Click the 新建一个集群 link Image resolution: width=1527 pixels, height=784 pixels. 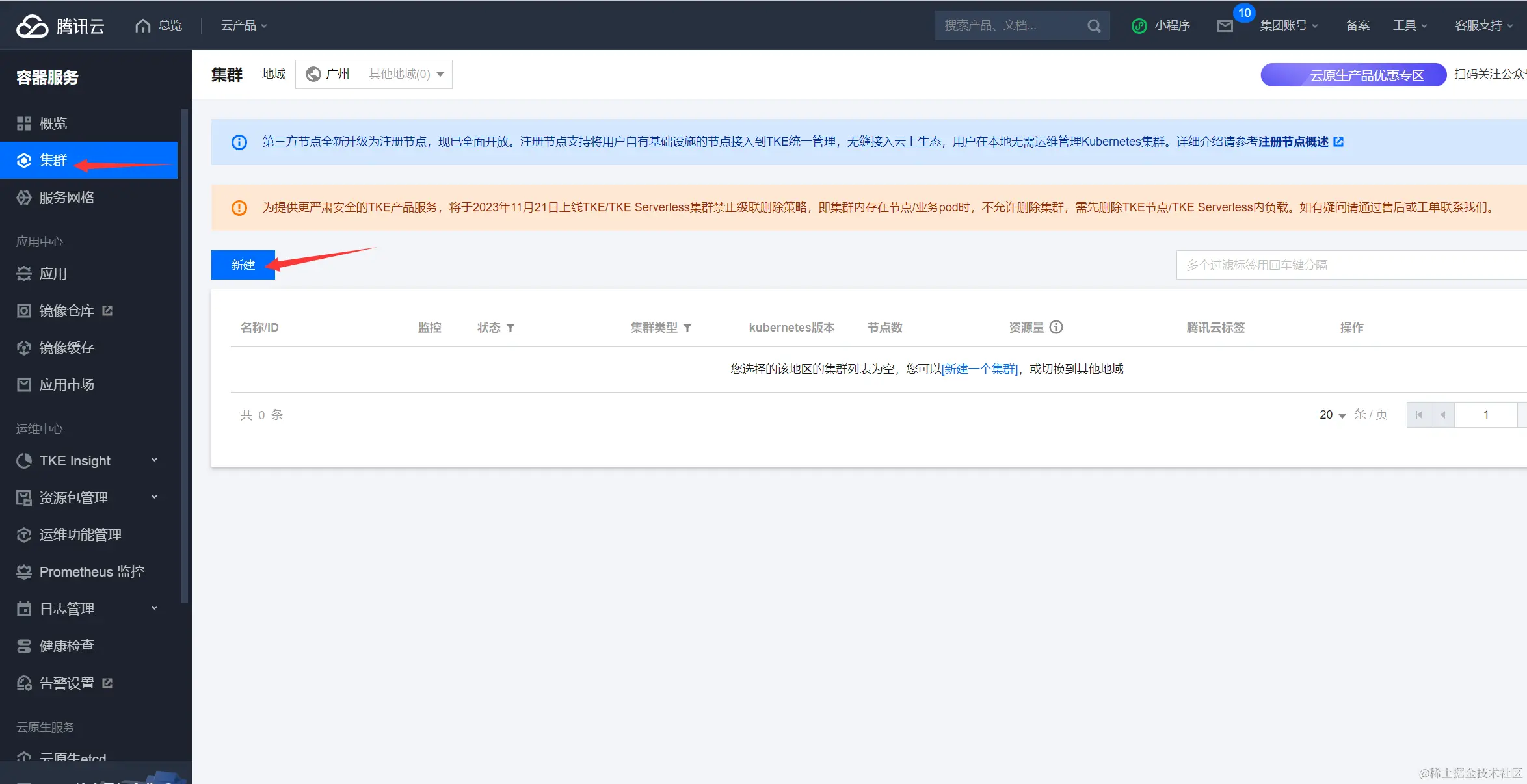980,369
